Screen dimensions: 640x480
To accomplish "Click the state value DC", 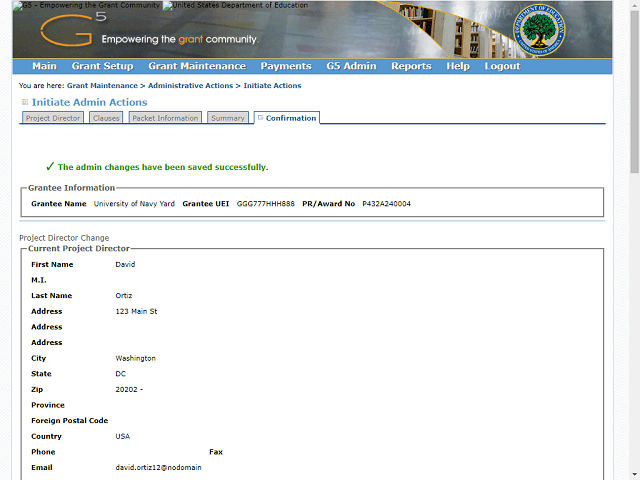I will point(120,374).
